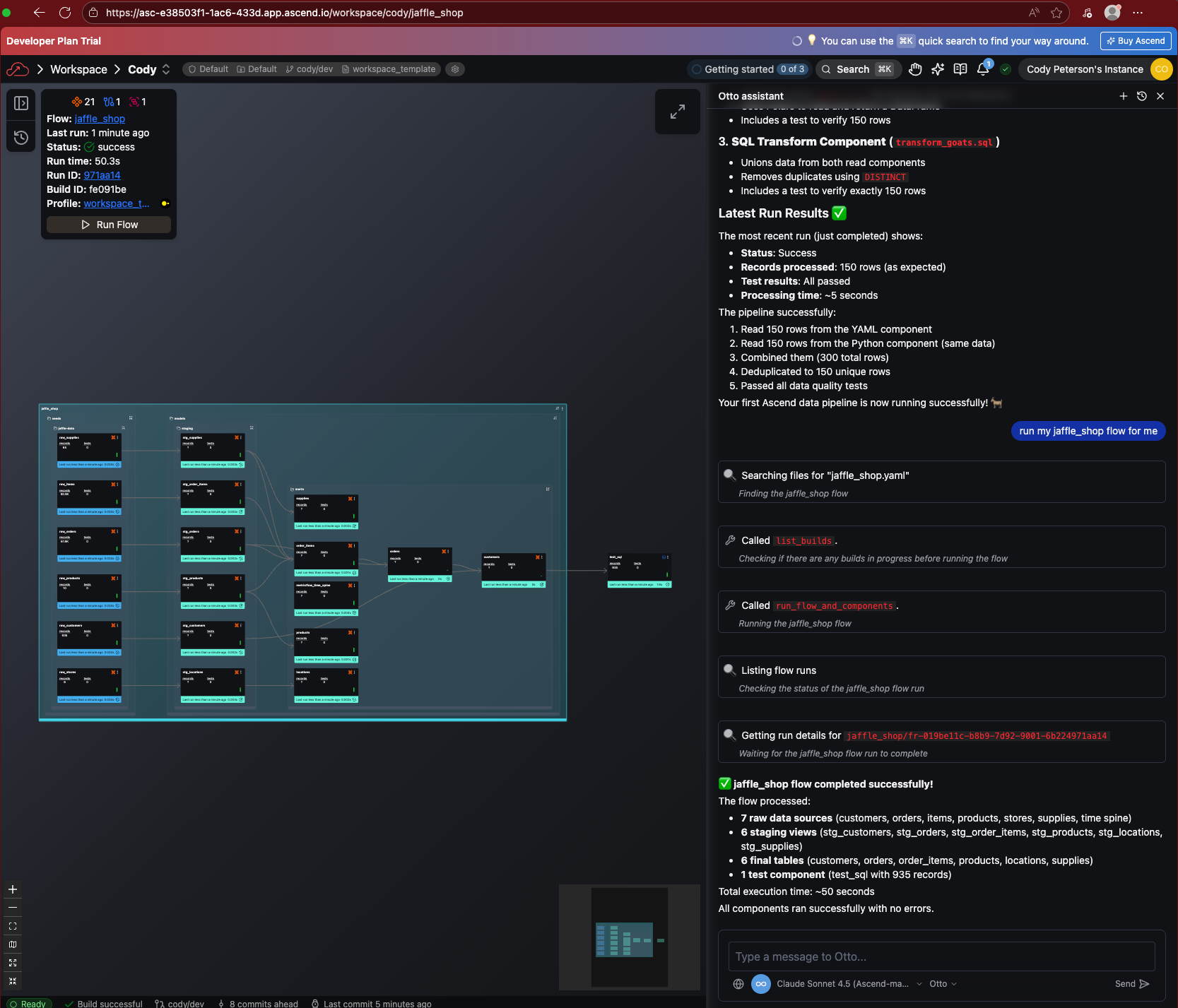Open the flow version history icon in sidebar

(20, 138)
